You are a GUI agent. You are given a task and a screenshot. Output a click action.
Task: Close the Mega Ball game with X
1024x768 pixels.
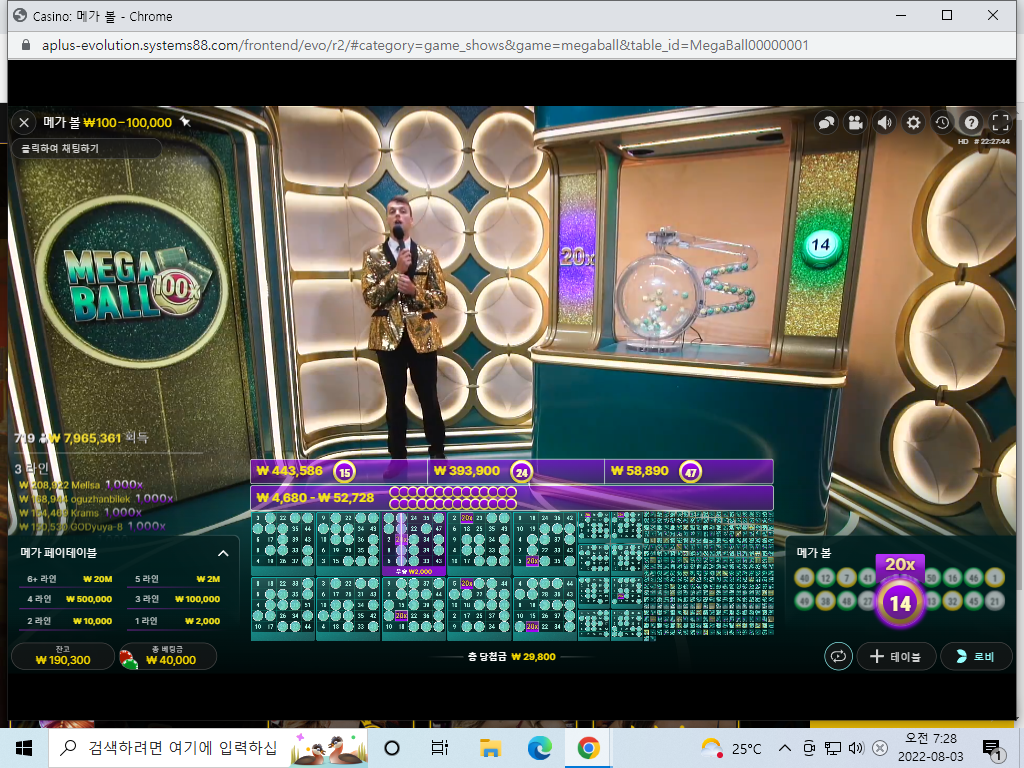tap(24, 123)
